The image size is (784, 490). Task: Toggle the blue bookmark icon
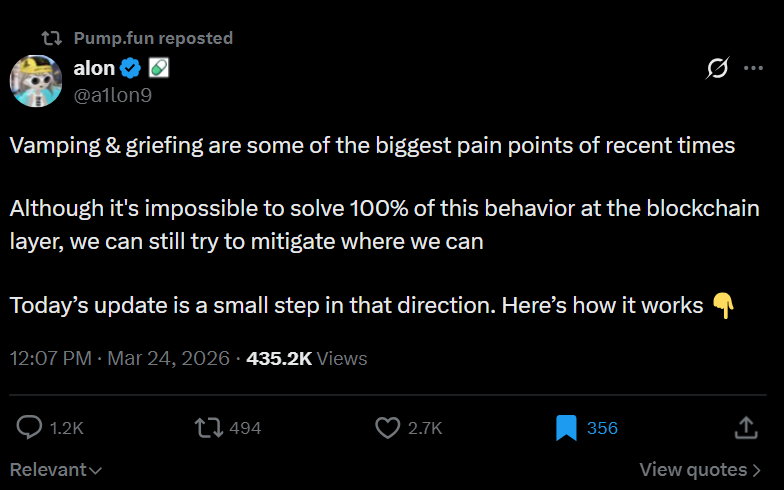(567, 428)
